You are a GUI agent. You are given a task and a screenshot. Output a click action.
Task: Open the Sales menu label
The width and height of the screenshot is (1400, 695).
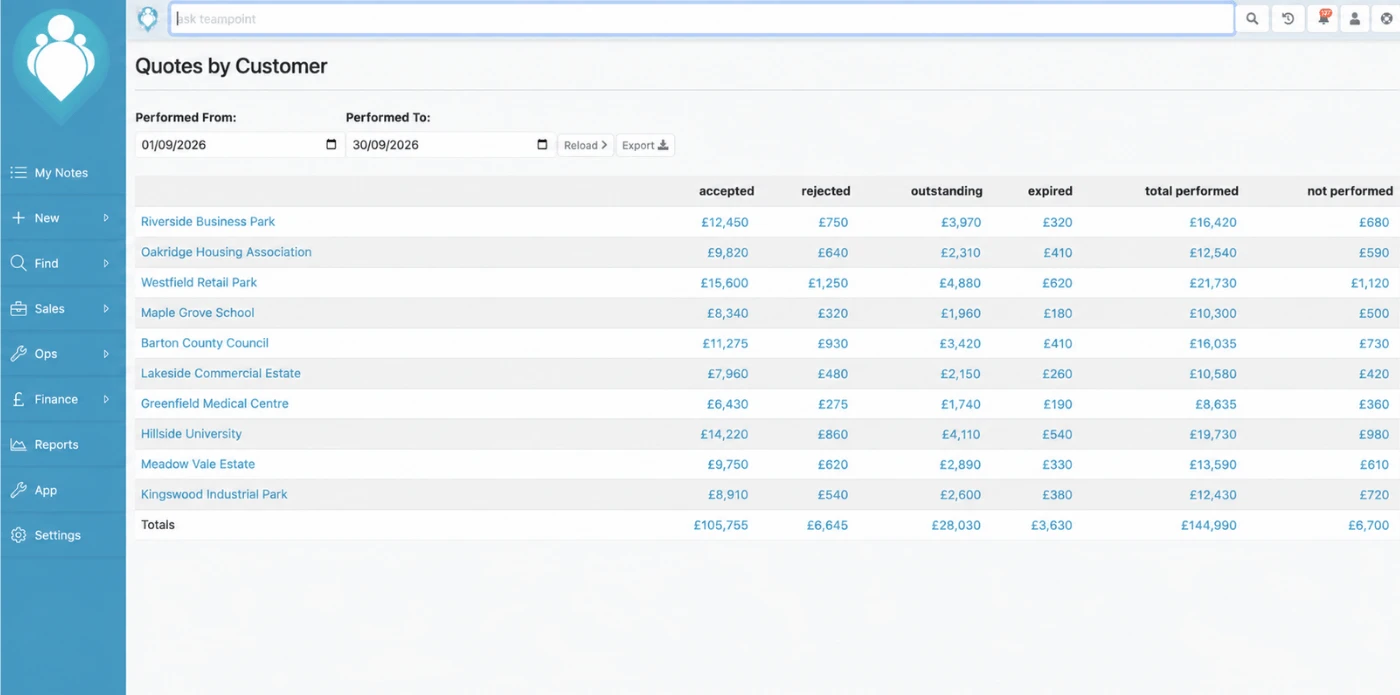[x=49, y=309]
